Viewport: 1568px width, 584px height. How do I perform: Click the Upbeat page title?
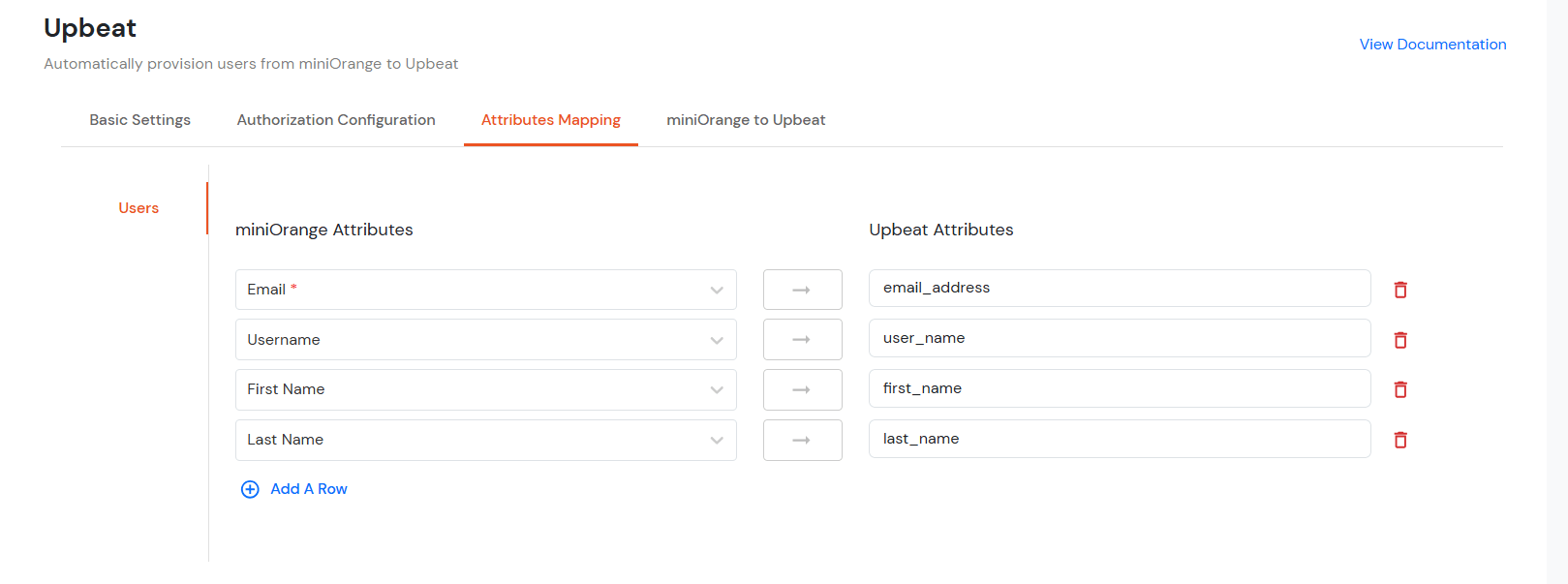click(x=90, y=28)
